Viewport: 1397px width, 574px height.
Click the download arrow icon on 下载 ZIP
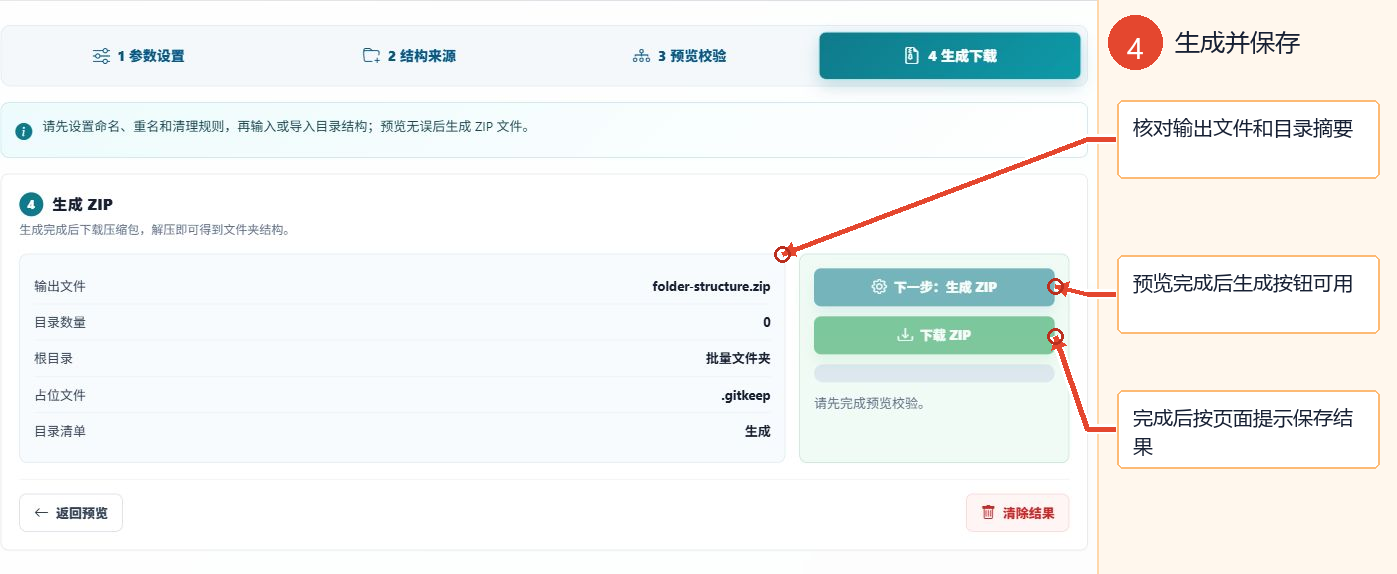905,335
